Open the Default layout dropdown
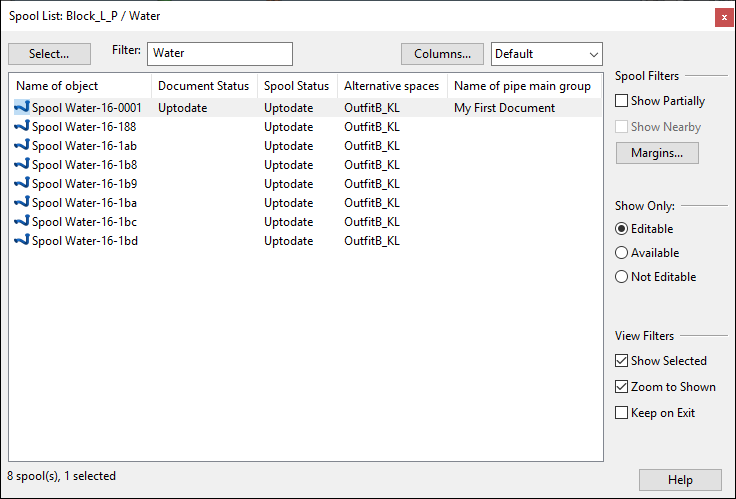736x499 pixels. 546,54
